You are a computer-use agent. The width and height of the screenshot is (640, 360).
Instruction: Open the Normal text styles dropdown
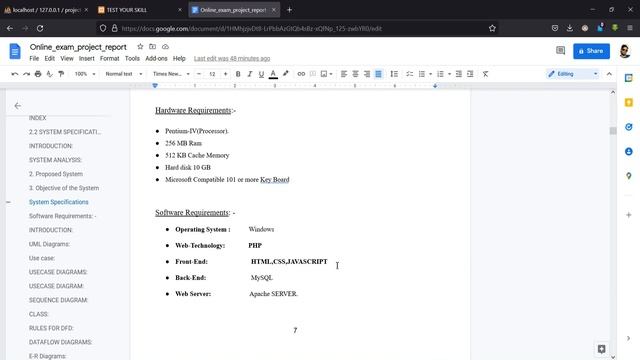click(x=124, y=74)
